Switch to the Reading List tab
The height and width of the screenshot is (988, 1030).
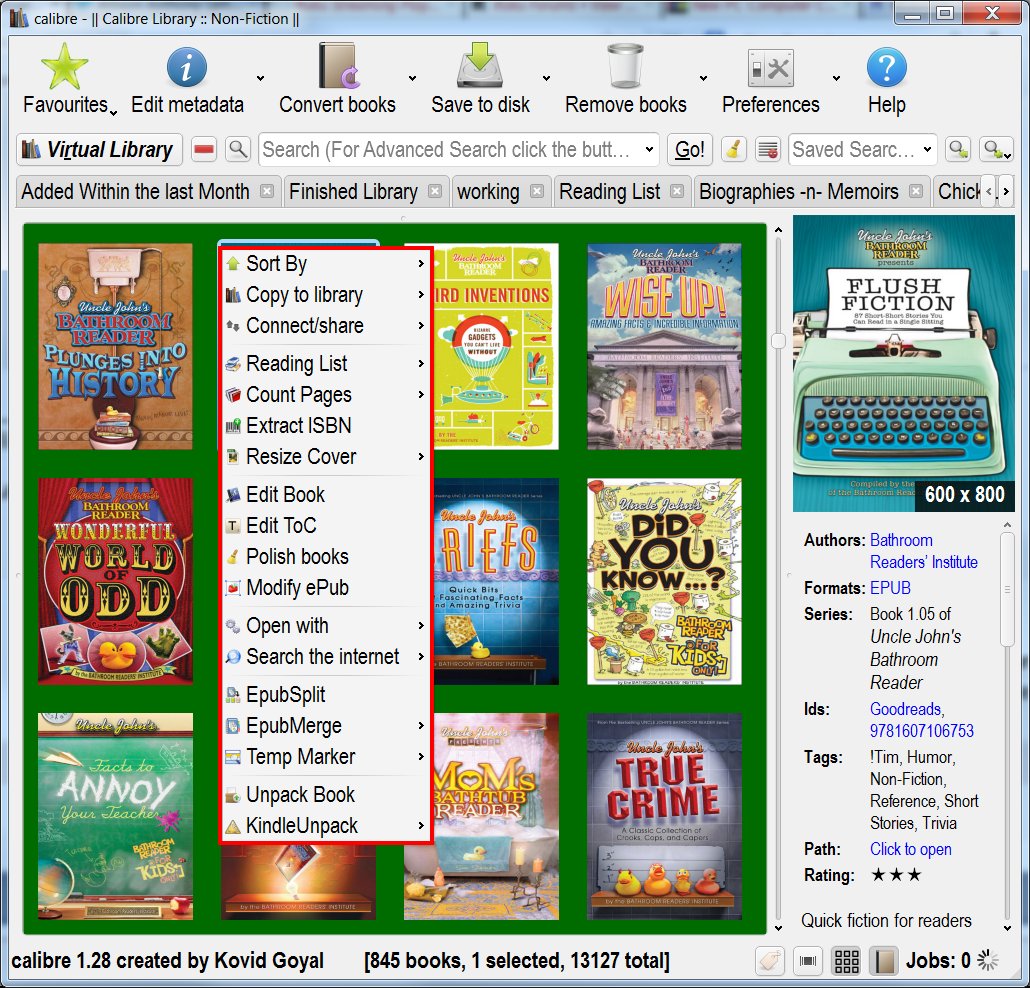[x=610, y=192]
